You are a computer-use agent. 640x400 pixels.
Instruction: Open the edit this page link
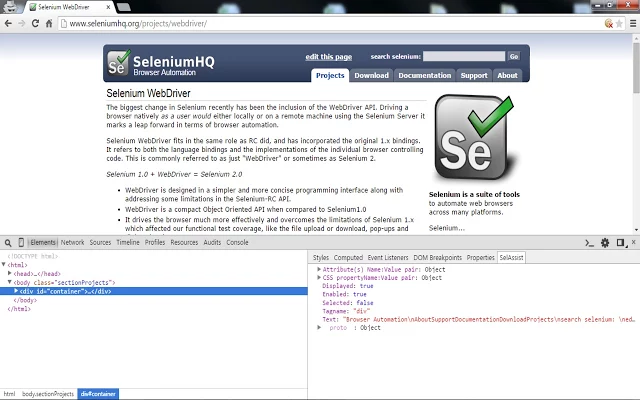(x=329, y=57)
